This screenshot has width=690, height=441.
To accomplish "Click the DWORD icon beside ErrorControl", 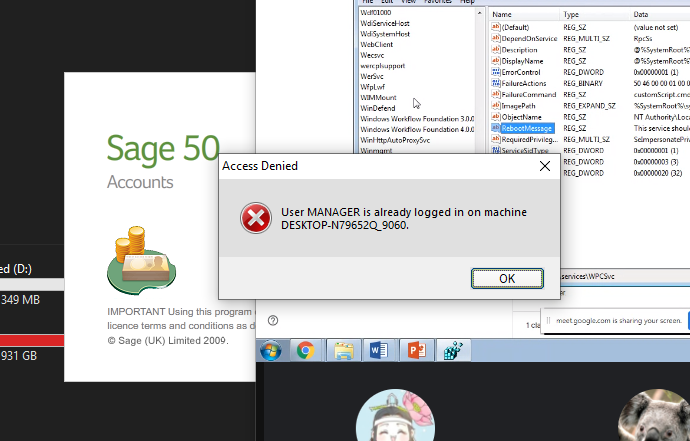I will [495, 72].
